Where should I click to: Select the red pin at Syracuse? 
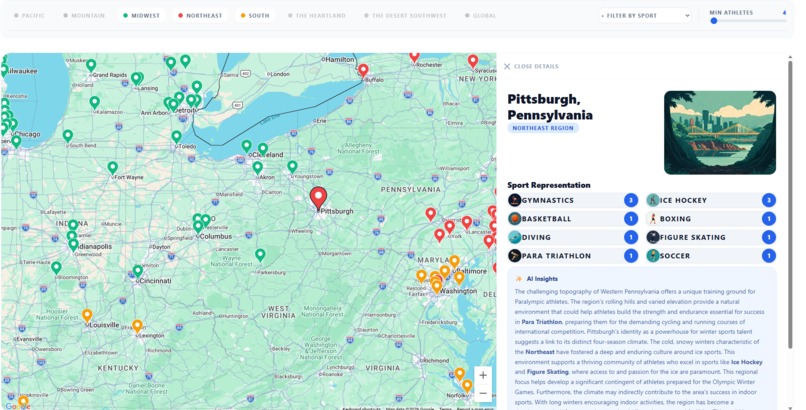tap(473, 61)
